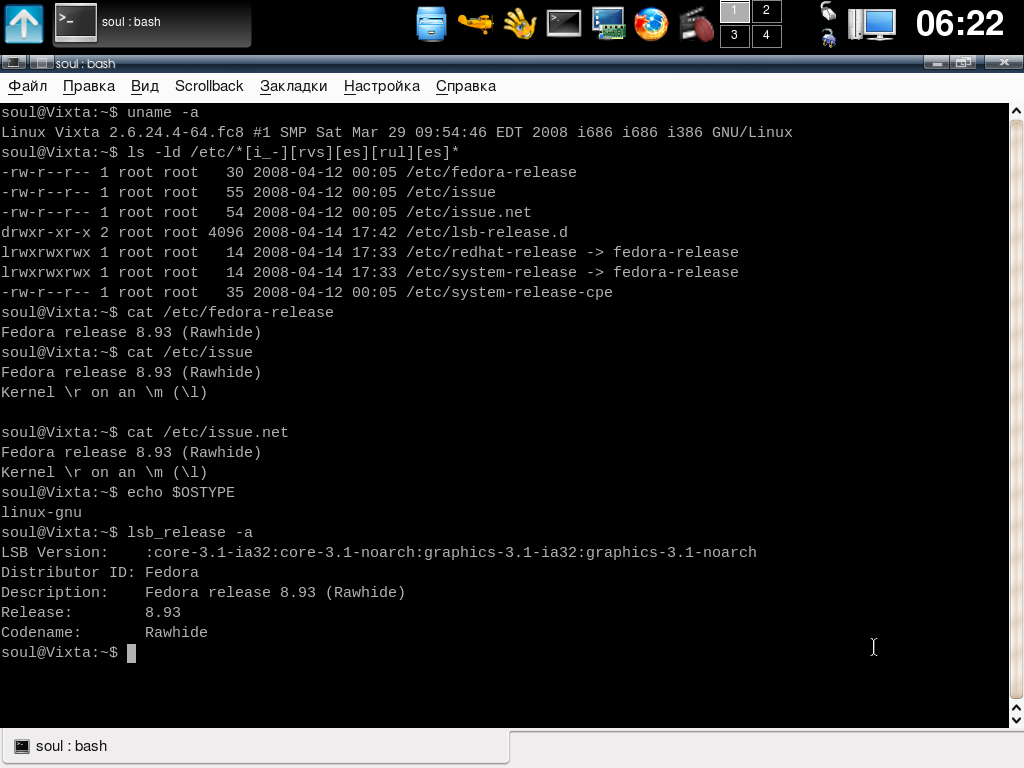Open the Scrollback menu
The height and width of the screenshot is (768, 1024).
(x=209, y=86)
